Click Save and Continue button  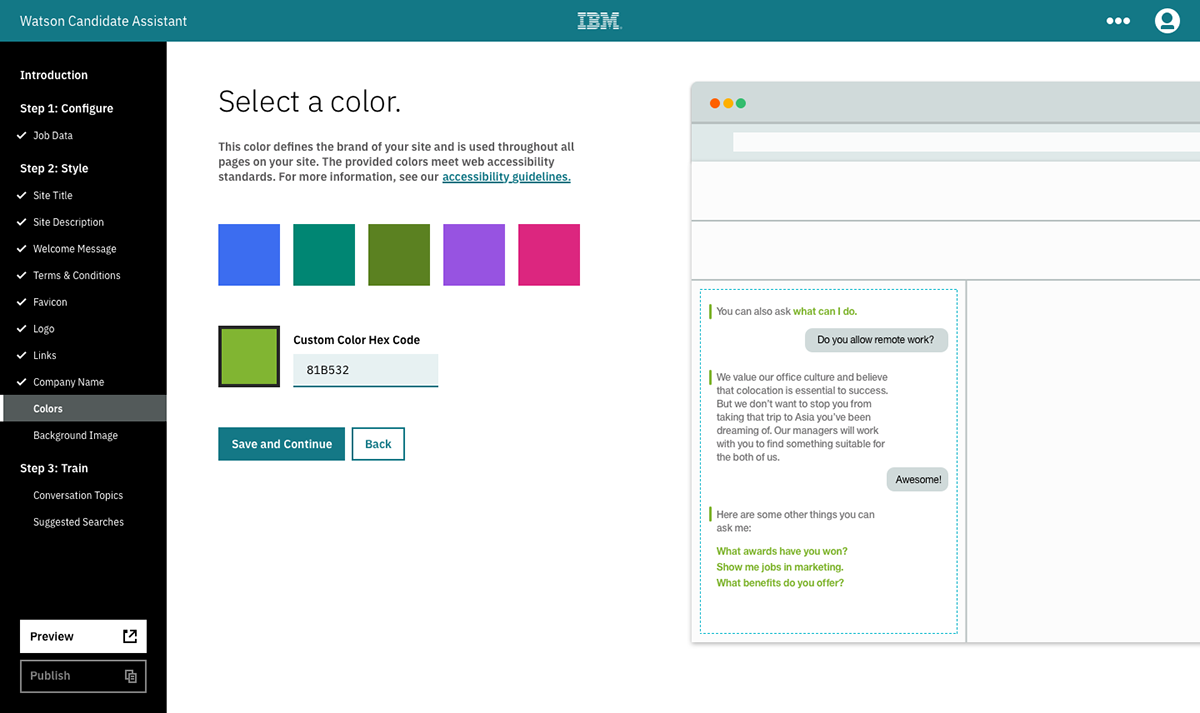click(x=281, y=444)
